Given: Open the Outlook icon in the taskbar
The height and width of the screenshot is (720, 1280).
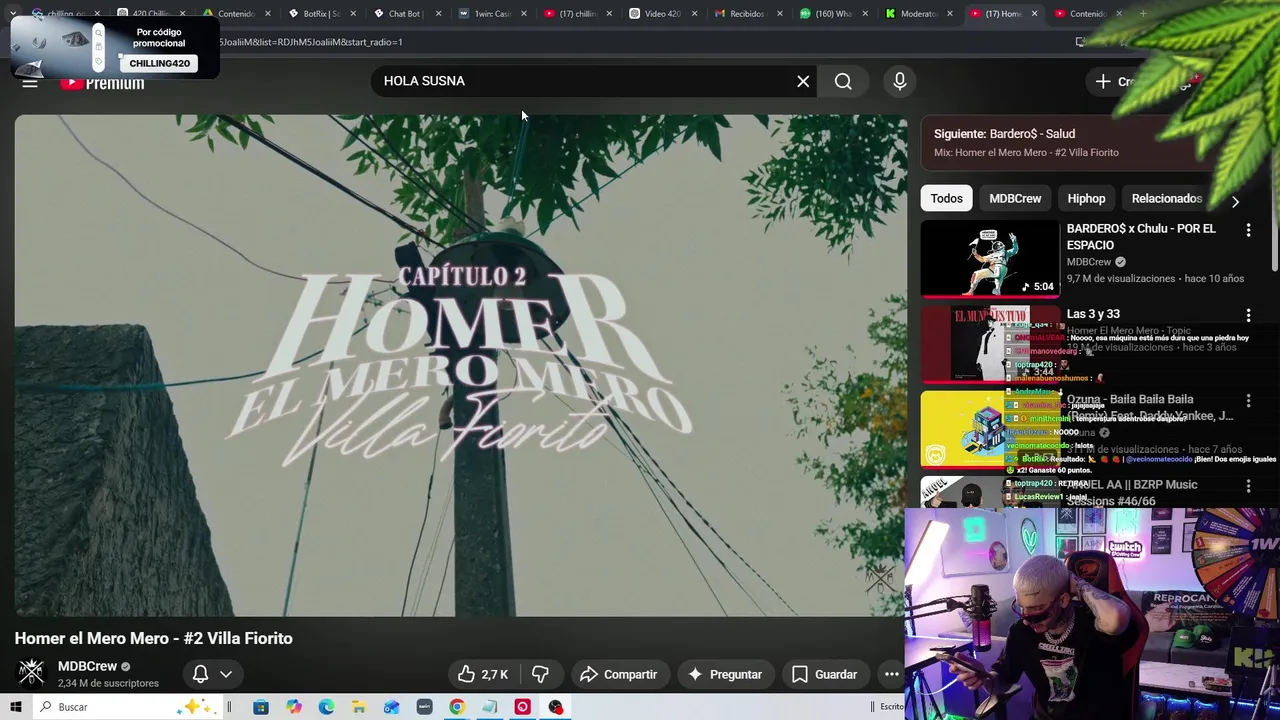Looking at the screenshot, I should [391, 707].
